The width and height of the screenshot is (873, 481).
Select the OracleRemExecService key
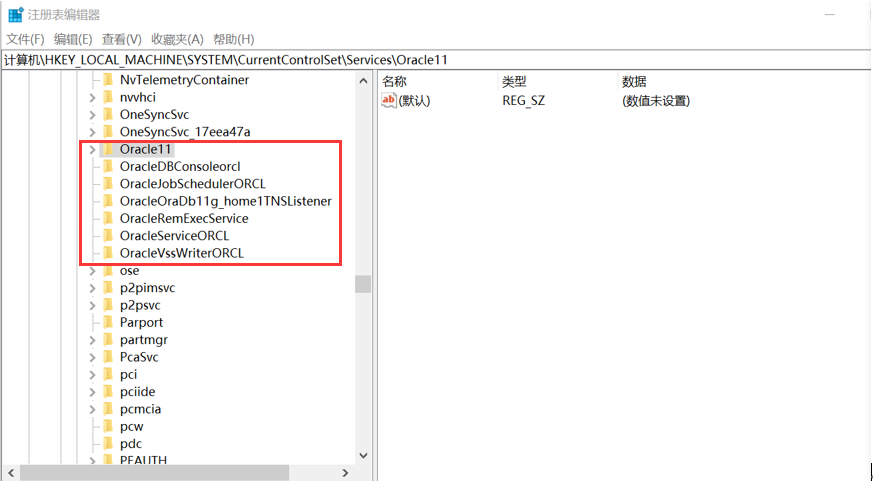[184, 218]
